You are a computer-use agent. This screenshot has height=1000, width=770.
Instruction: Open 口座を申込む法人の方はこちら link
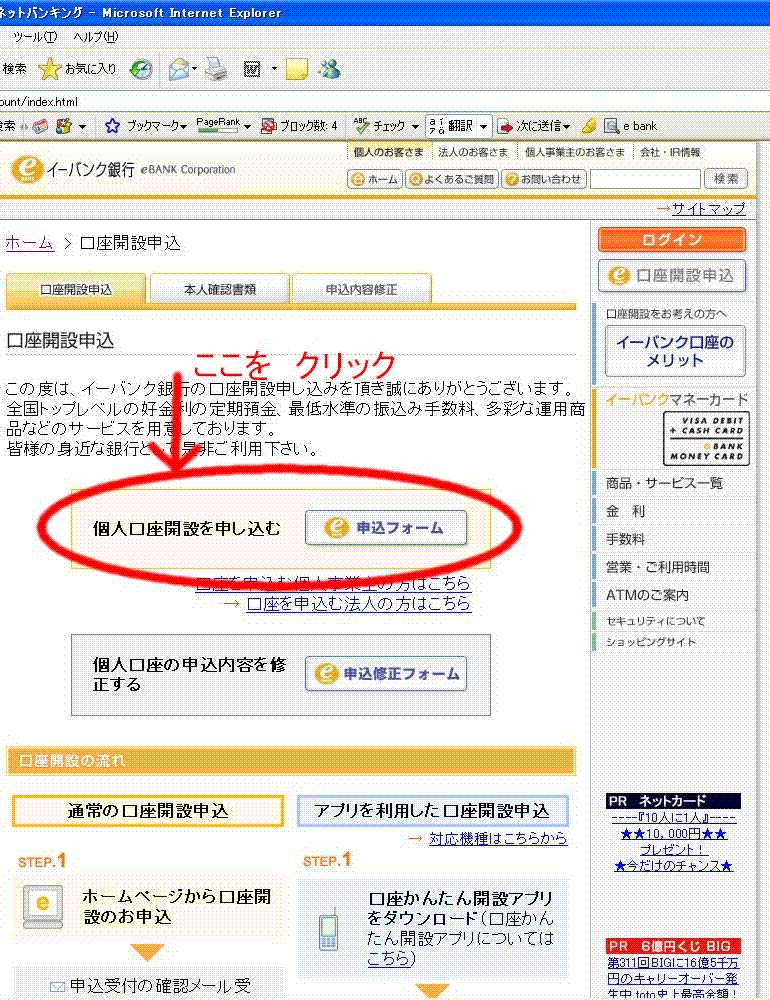pos(359,603)
